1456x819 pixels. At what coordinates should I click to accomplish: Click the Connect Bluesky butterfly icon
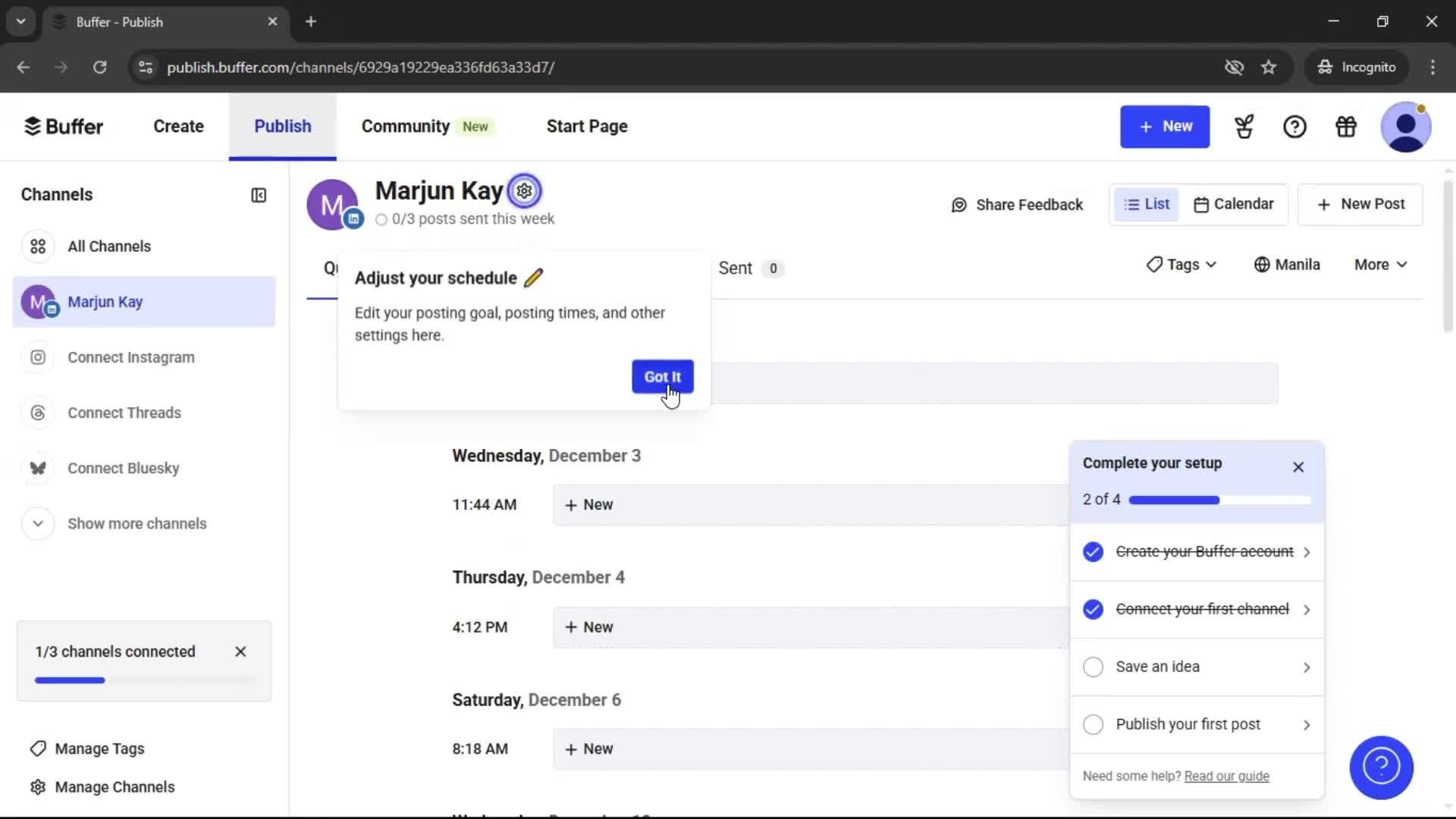coord(38,468)
